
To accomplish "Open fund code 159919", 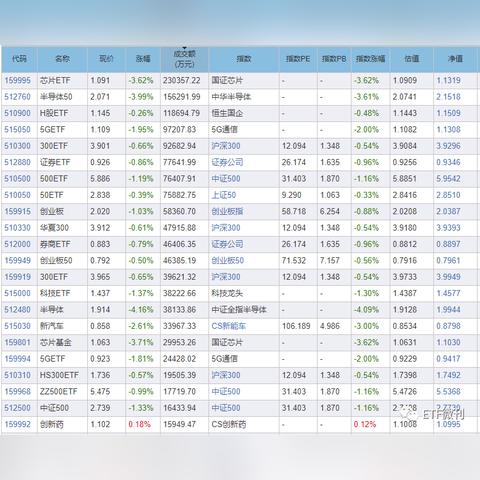I will click(17, 277).
